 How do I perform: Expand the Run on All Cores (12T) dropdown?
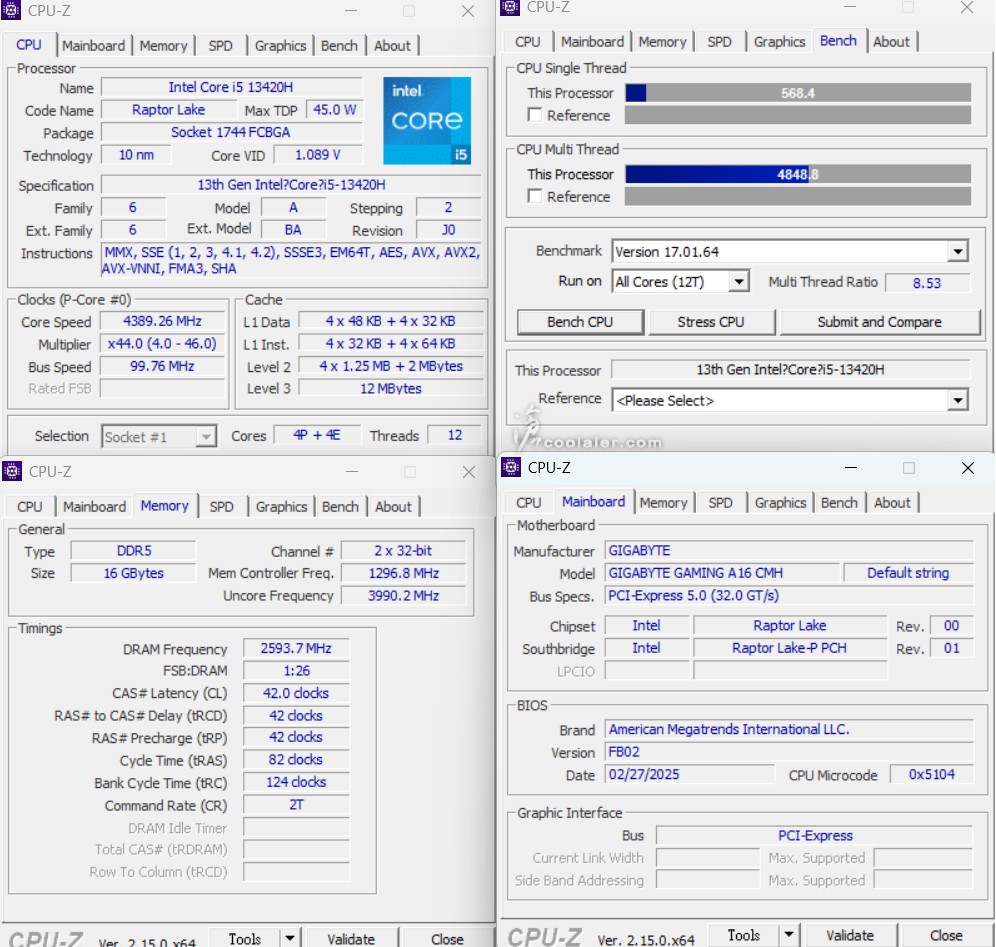[x=738, y=281]
